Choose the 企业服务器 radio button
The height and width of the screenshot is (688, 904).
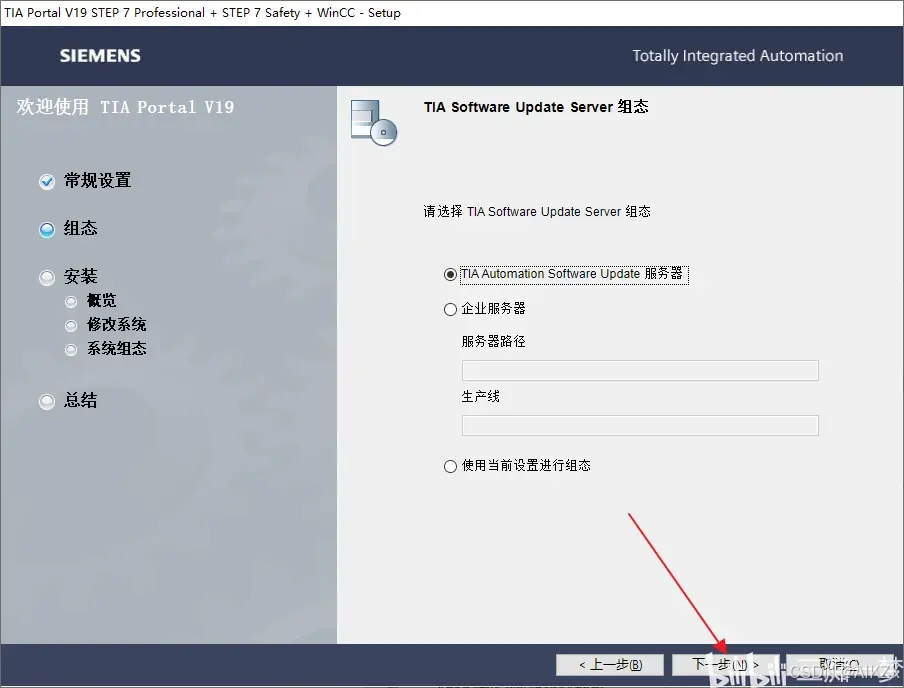click(450, 310)
